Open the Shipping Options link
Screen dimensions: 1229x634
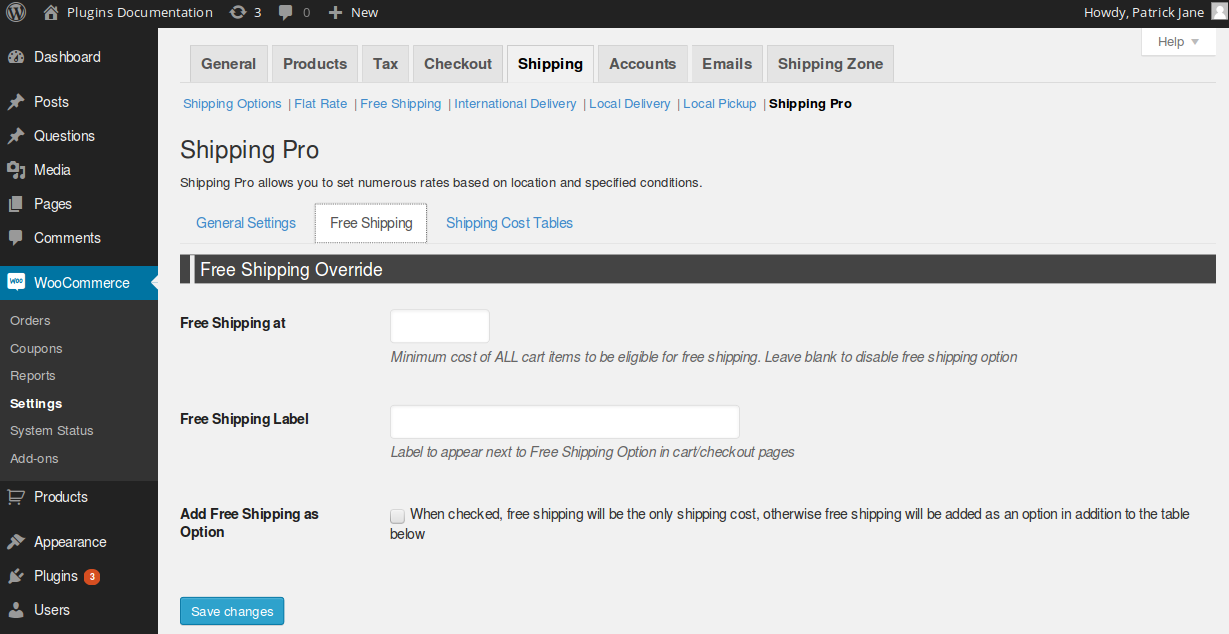(x=232, y=104)
